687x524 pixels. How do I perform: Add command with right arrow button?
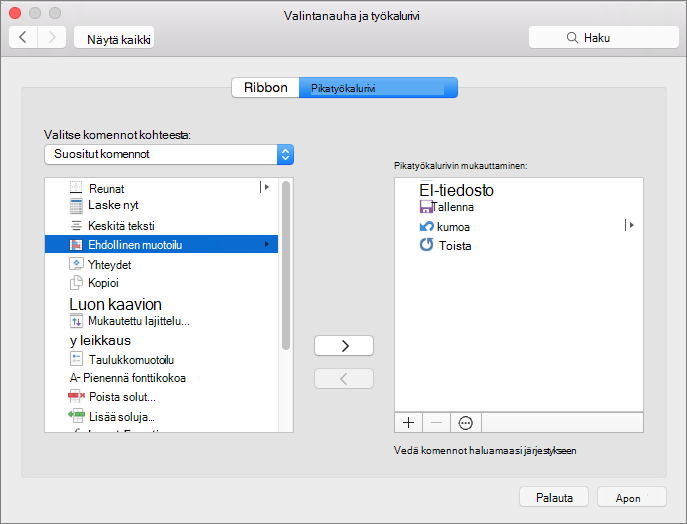344,346
